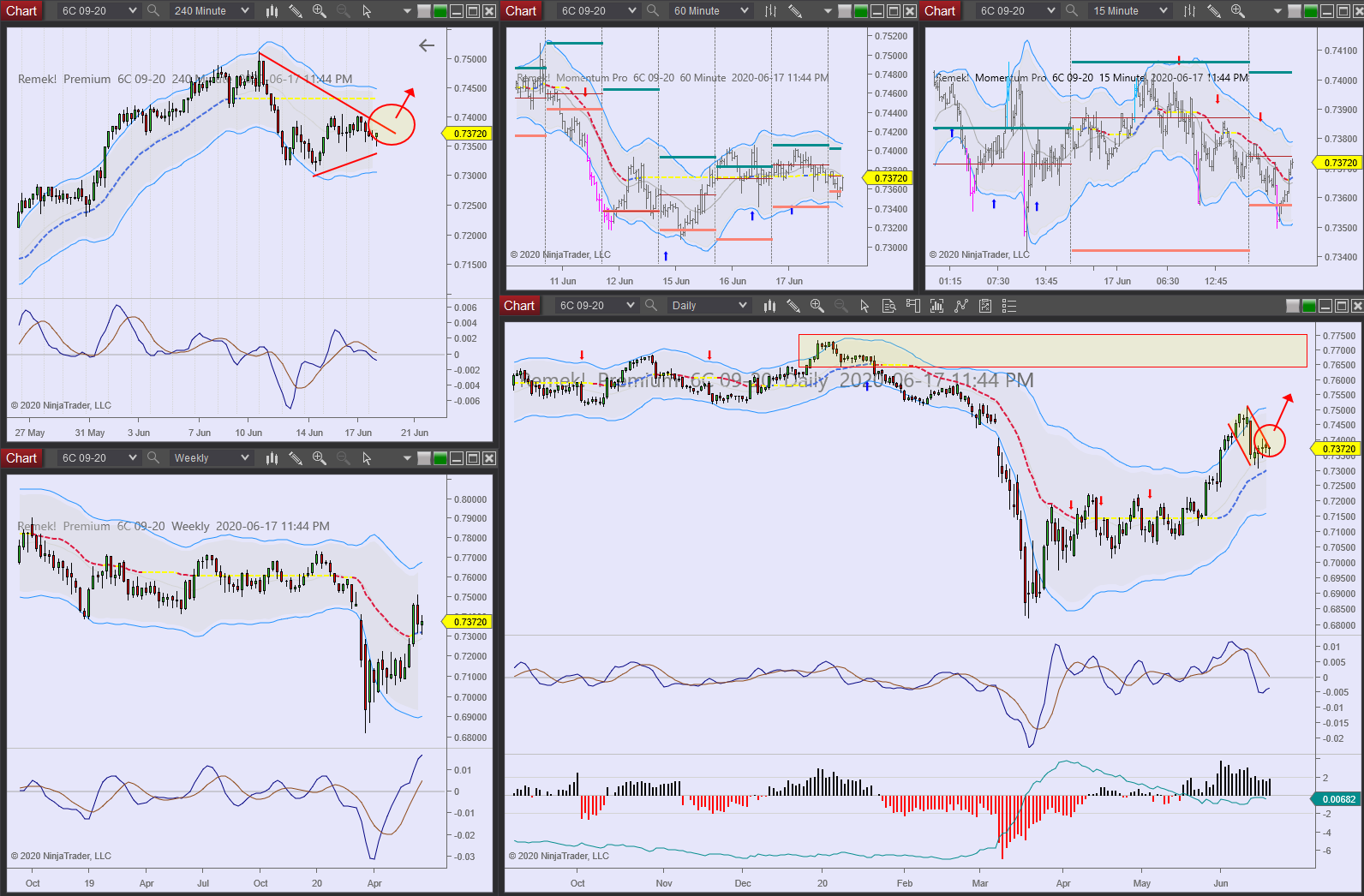Toggle gray instrument link in 15 Minute chart

pos(1295,11)
